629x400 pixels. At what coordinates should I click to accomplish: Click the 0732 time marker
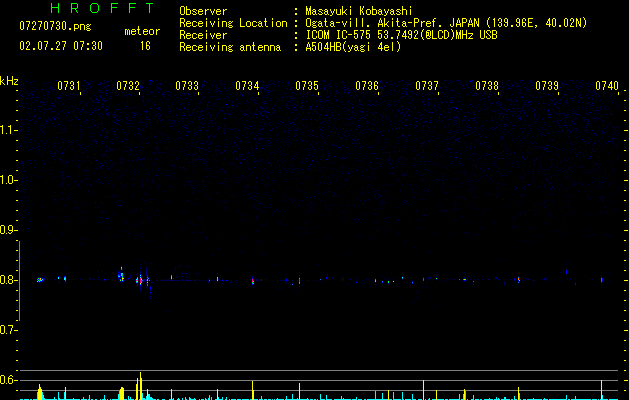pyautogui.click(x=128, y=85)
